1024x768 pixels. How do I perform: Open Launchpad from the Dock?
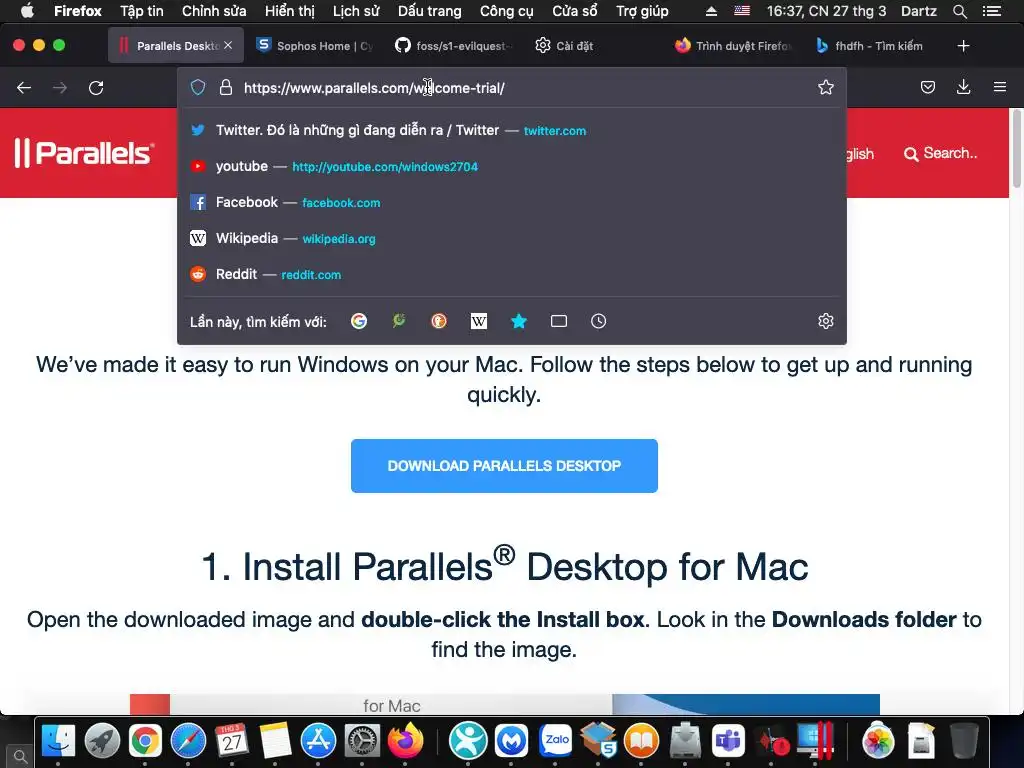pos(102,741)
